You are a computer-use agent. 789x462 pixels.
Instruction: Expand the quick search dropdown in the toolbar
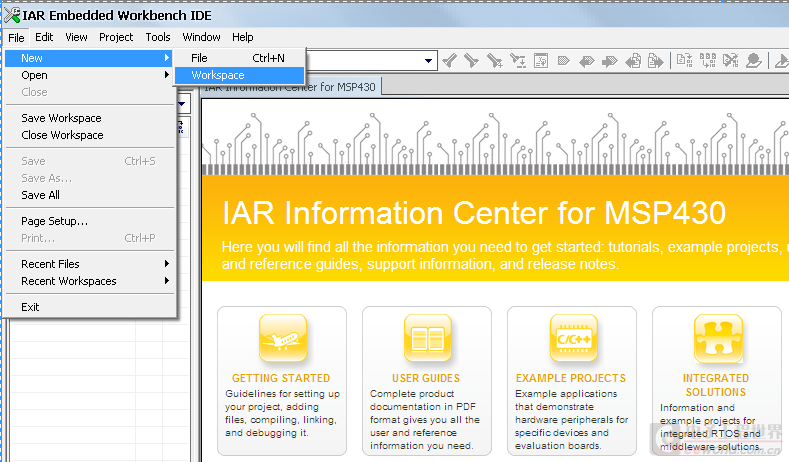429,61
